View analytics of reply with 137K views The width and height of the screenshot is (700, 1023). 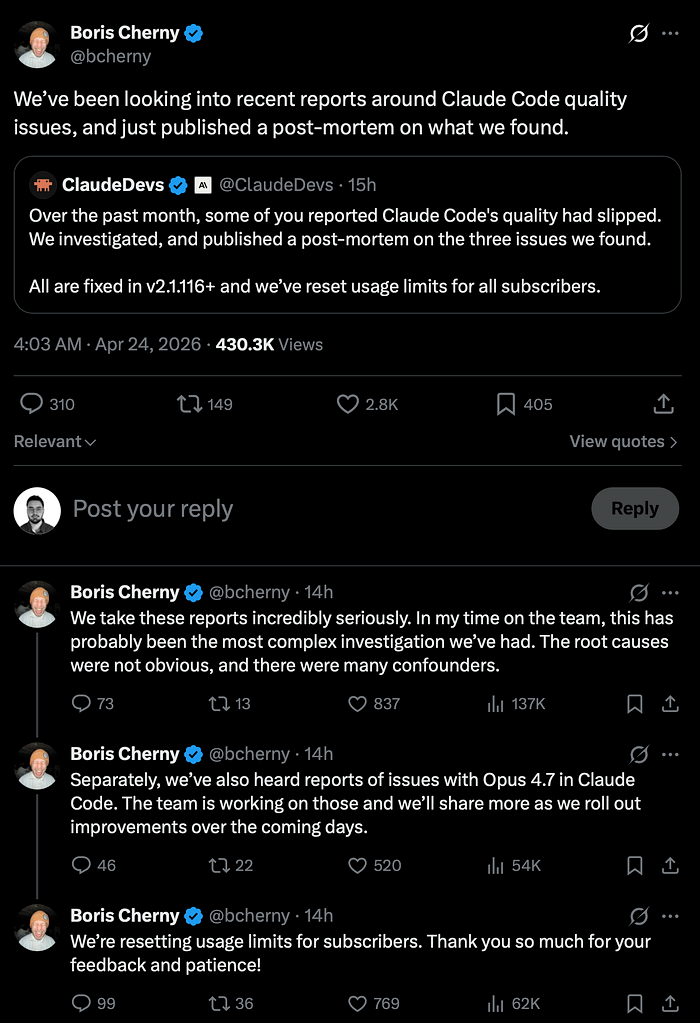click(516, 703)
